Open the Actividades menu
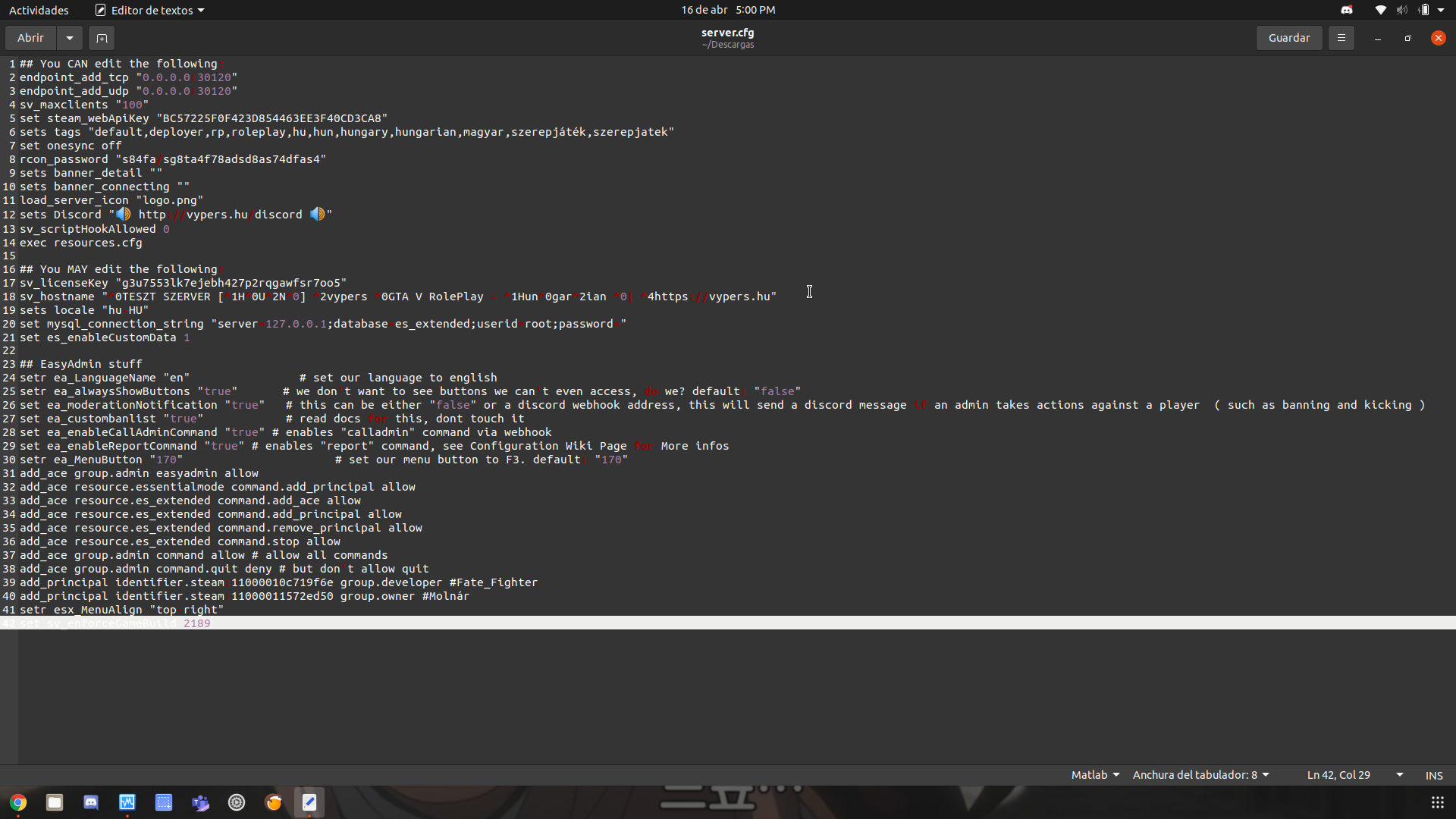This screenshot has height=819, width=1456. pyautogui.click(x=39, y=10)
